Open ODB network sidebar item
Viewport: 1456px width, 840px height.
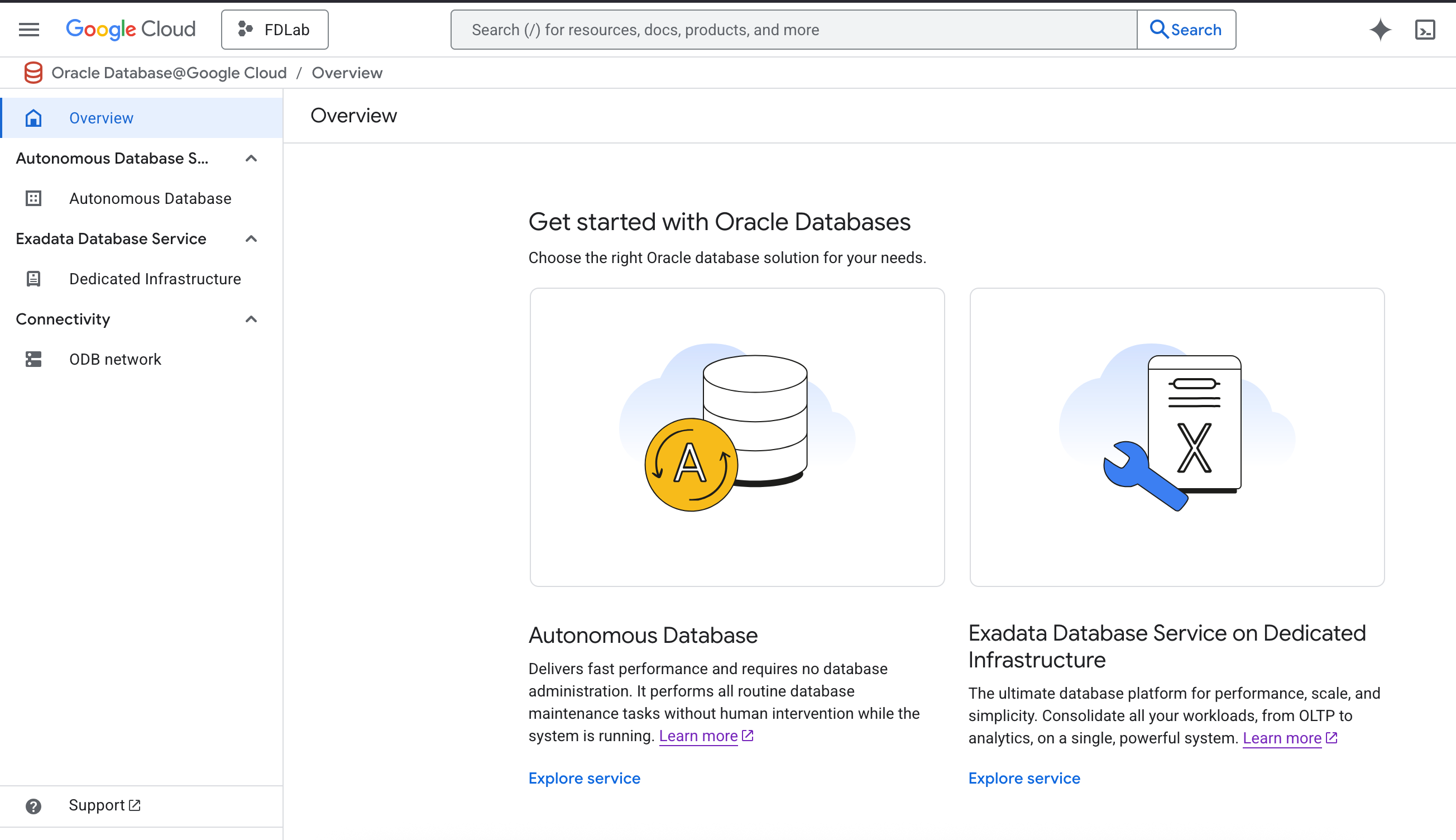(141, 360)
